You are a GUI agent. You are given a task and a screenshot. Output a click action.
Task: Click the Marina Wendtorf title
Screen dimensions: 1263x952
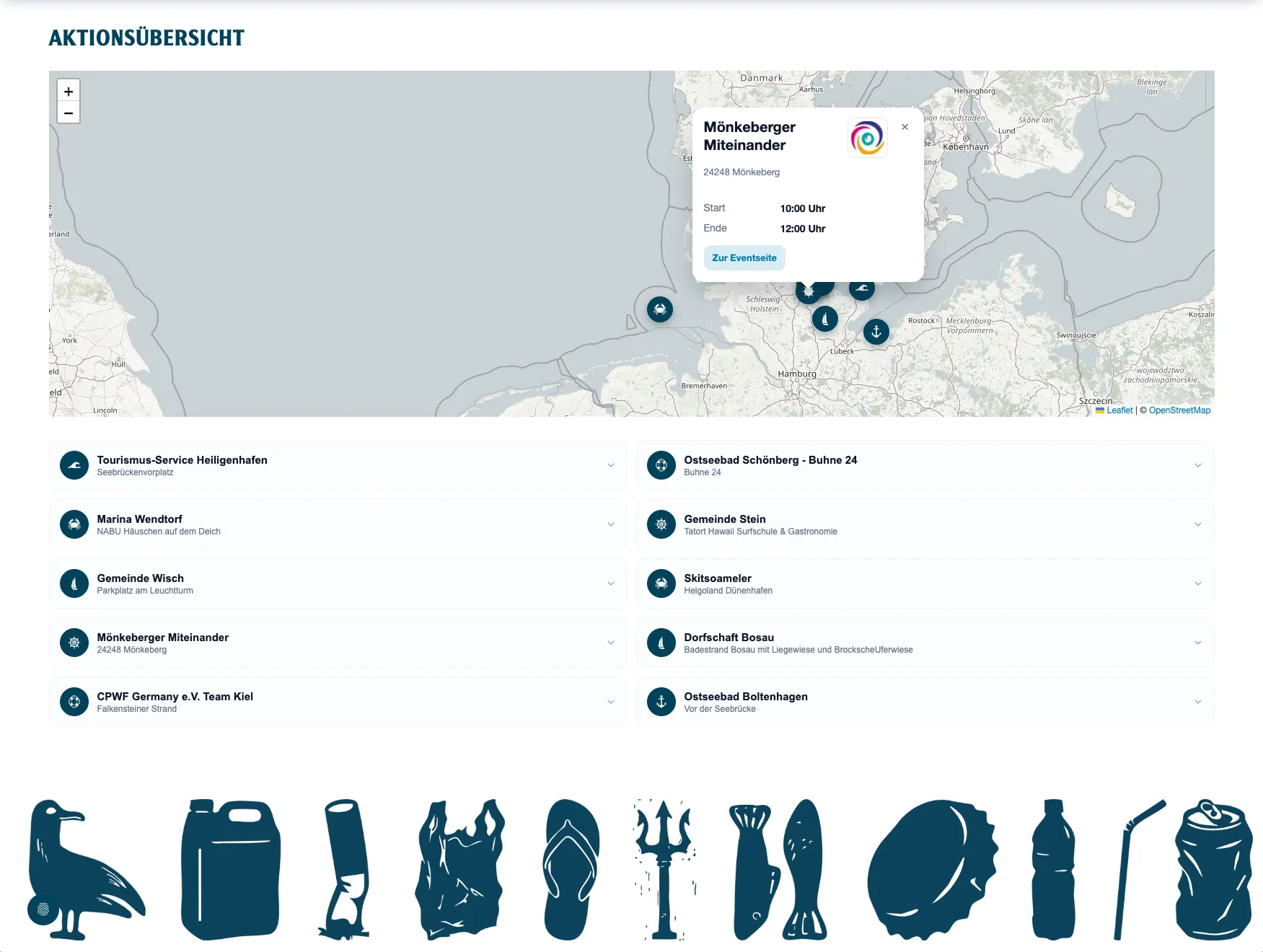click(139, 519)
